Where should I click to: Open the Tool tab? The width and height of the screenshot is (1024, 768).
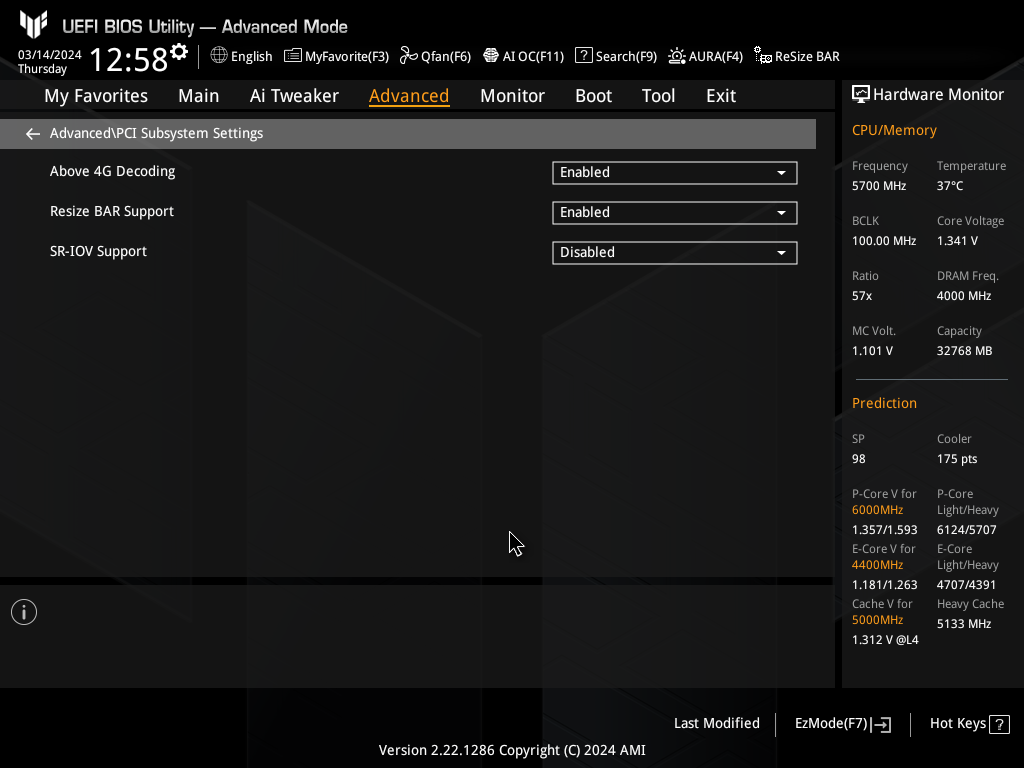(x=658, y=96)
